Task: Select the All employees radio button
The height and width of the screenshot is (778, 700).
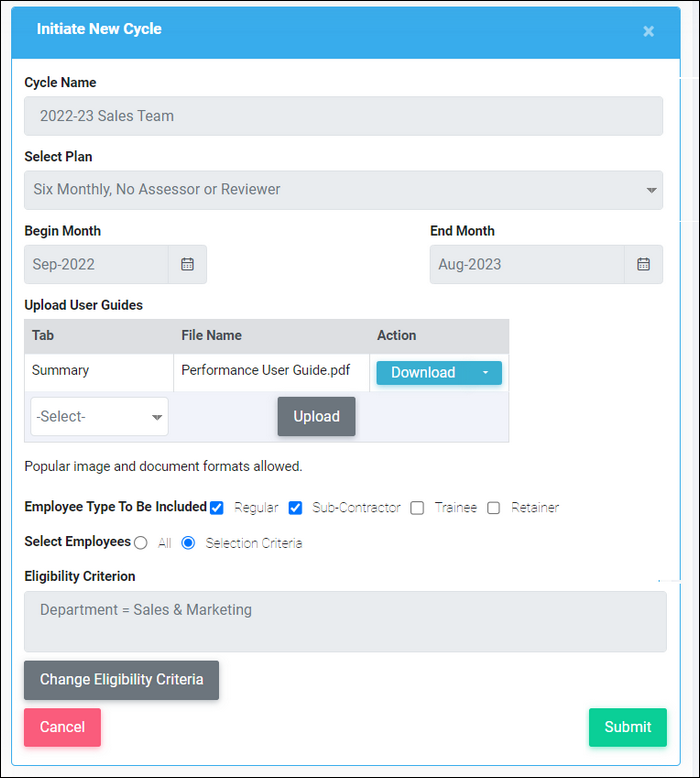Action: pos(141,543)
